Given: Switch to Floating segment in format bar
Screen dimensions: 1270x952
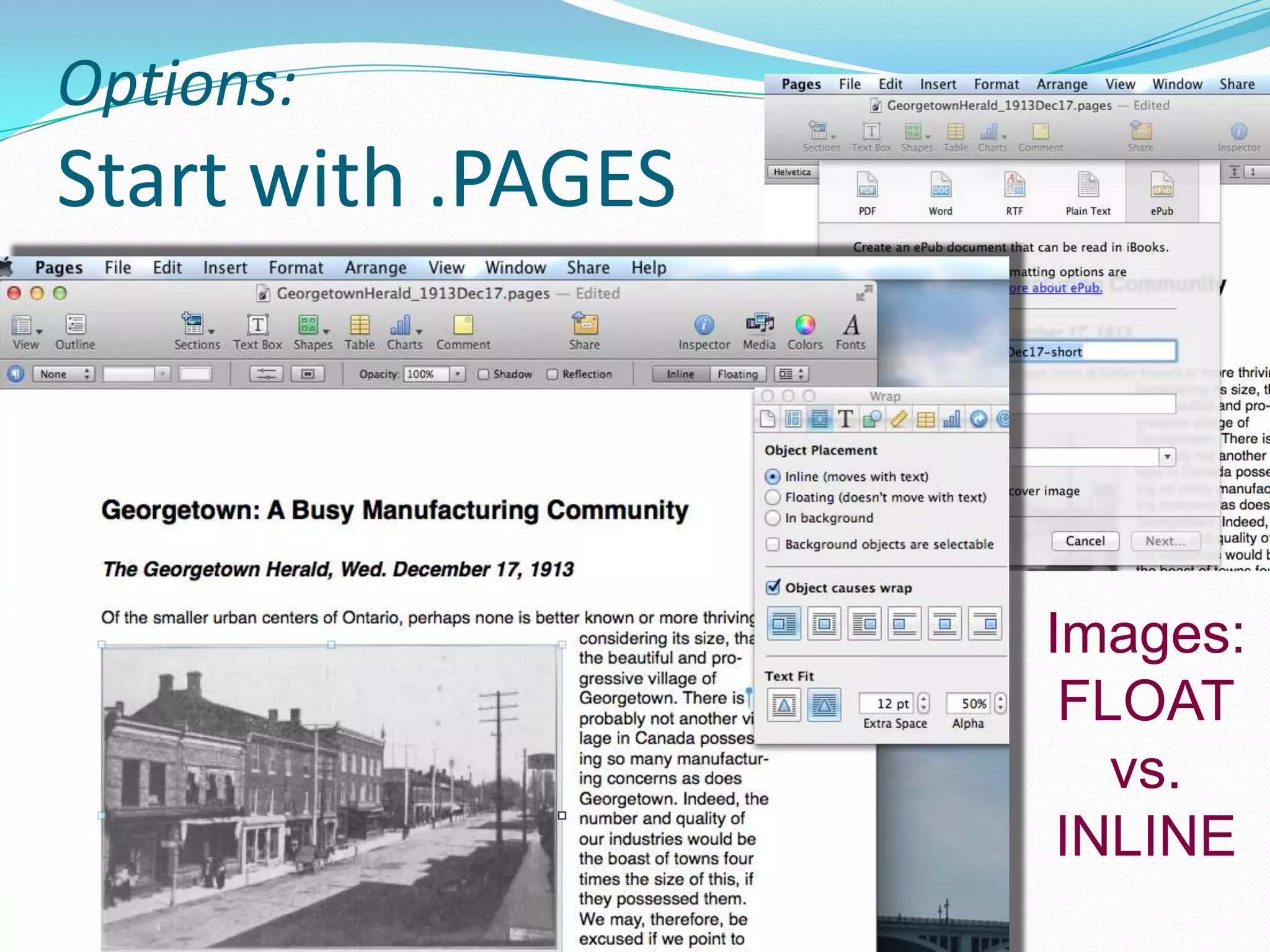Looking at the screenshot, I should (x=737, y=374).
